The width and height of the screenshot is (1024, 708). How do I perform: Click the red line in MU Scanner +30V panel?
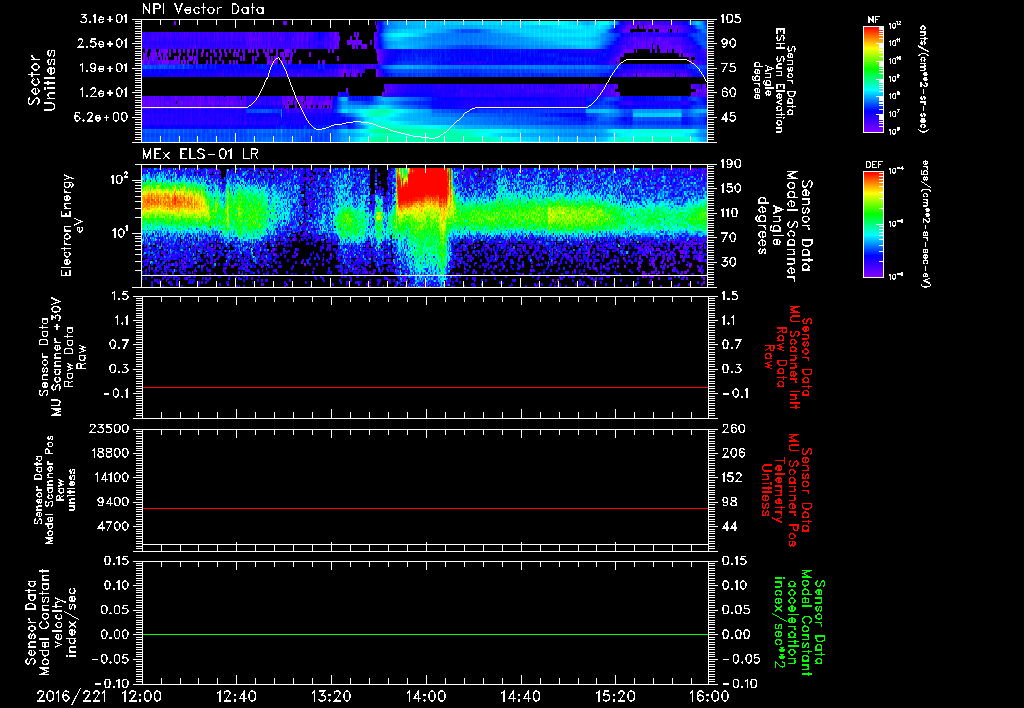click(x=424, y=387)
